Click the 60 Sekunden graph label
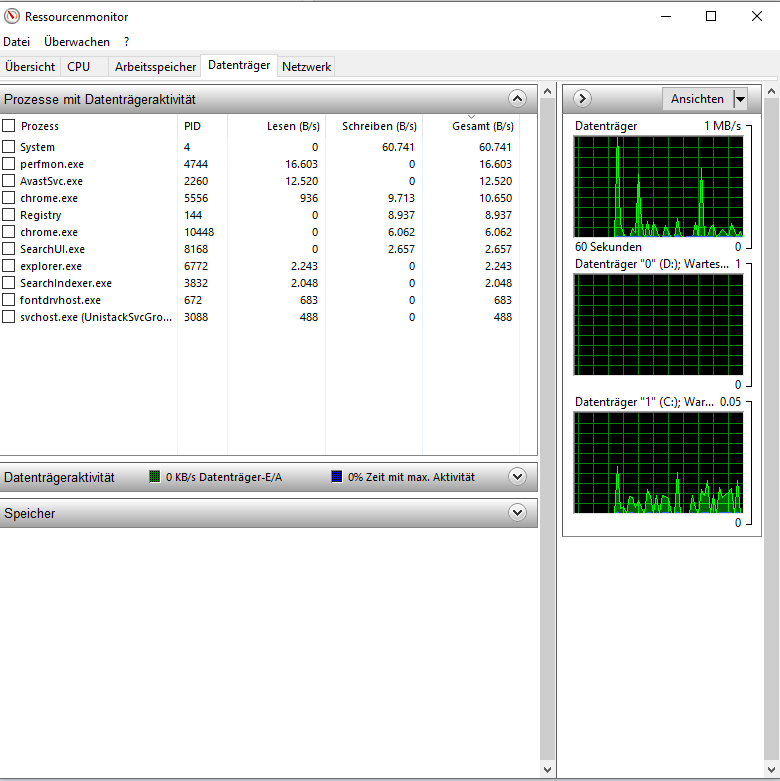The image size is (780, 781). click(608, 247)
